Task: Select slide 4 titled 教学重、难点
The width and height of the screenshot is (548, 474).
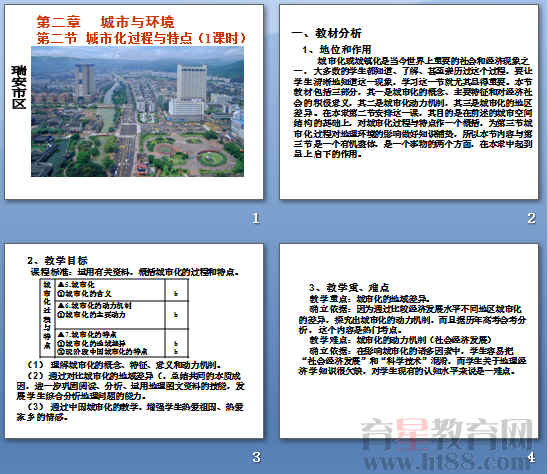Action: [x=409, y=341]
